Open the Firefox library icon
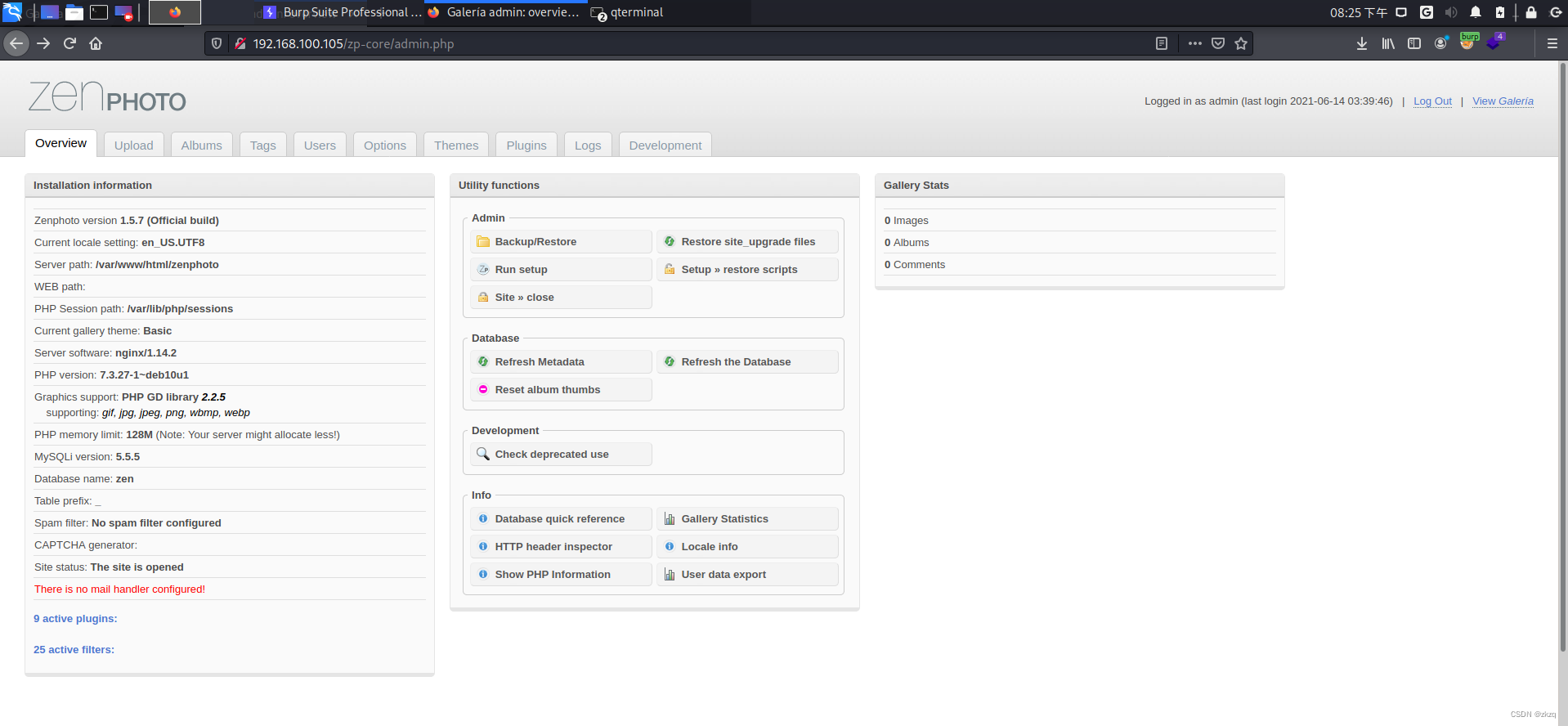Image resolution: width=1568 pixels, height=726 pixels. 1388,43
